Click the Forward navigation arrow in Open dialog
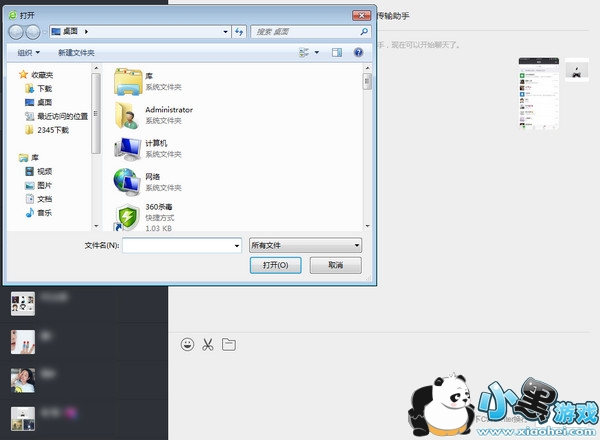 (x=33, y=32)
